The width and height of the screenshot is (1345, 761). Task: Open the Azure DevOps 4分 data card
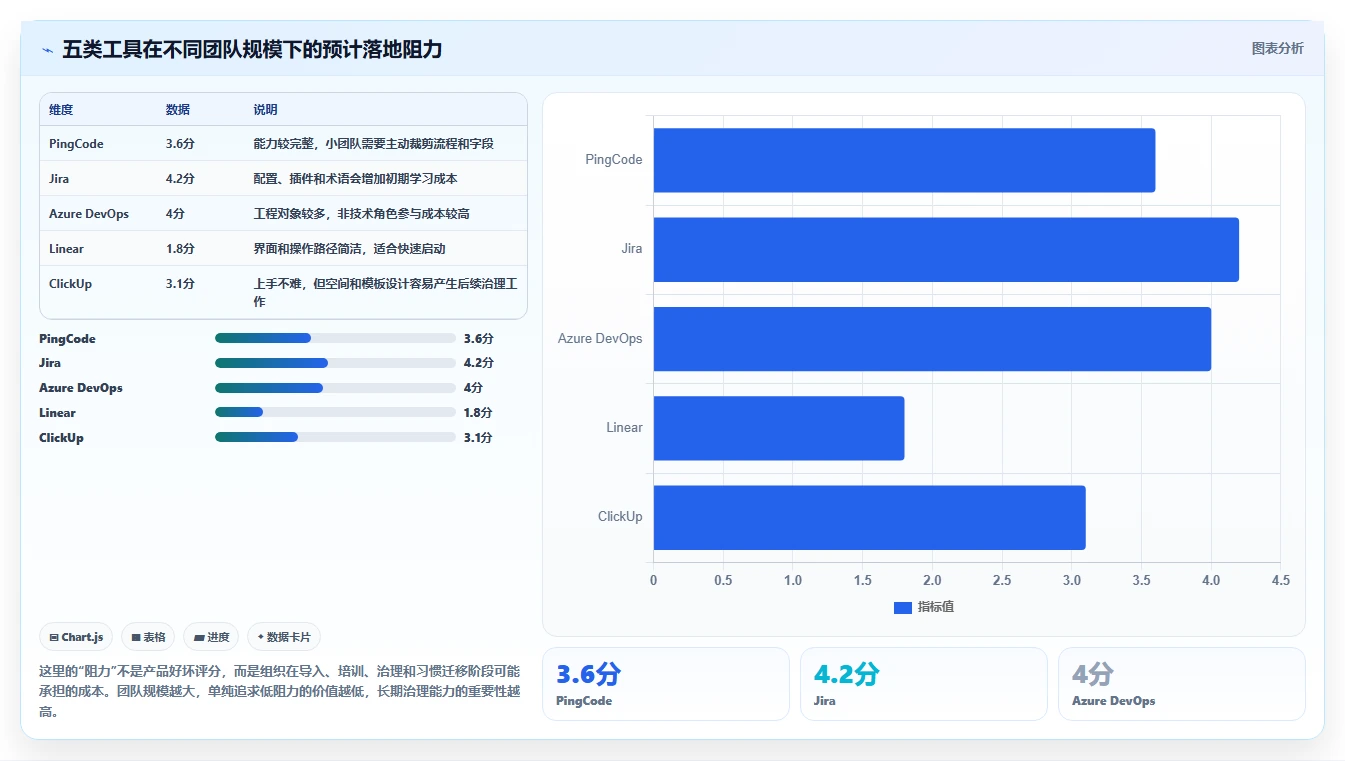[x=1182, y=684]
